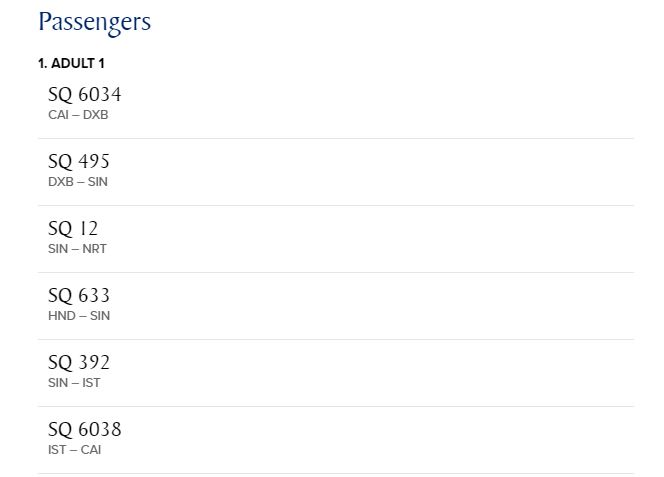Click the NRT airport code
This screenshot has width=664, height=477.
tap(94, 249)
